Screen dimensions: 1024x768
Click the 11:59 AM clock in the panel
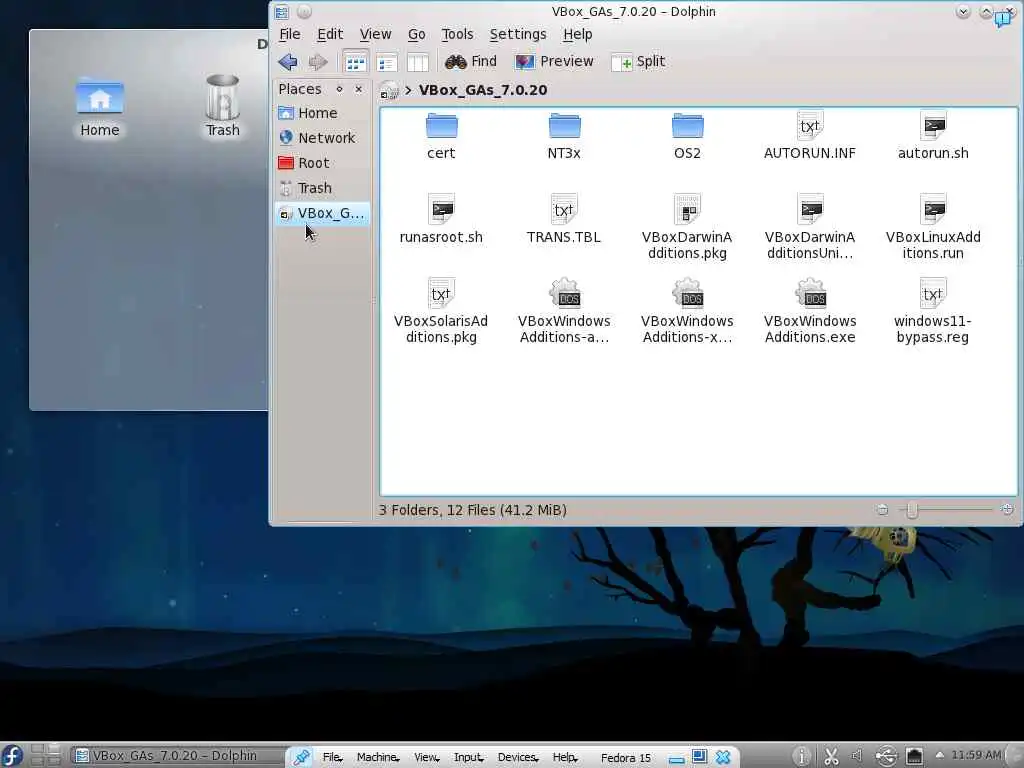point(976,756)
